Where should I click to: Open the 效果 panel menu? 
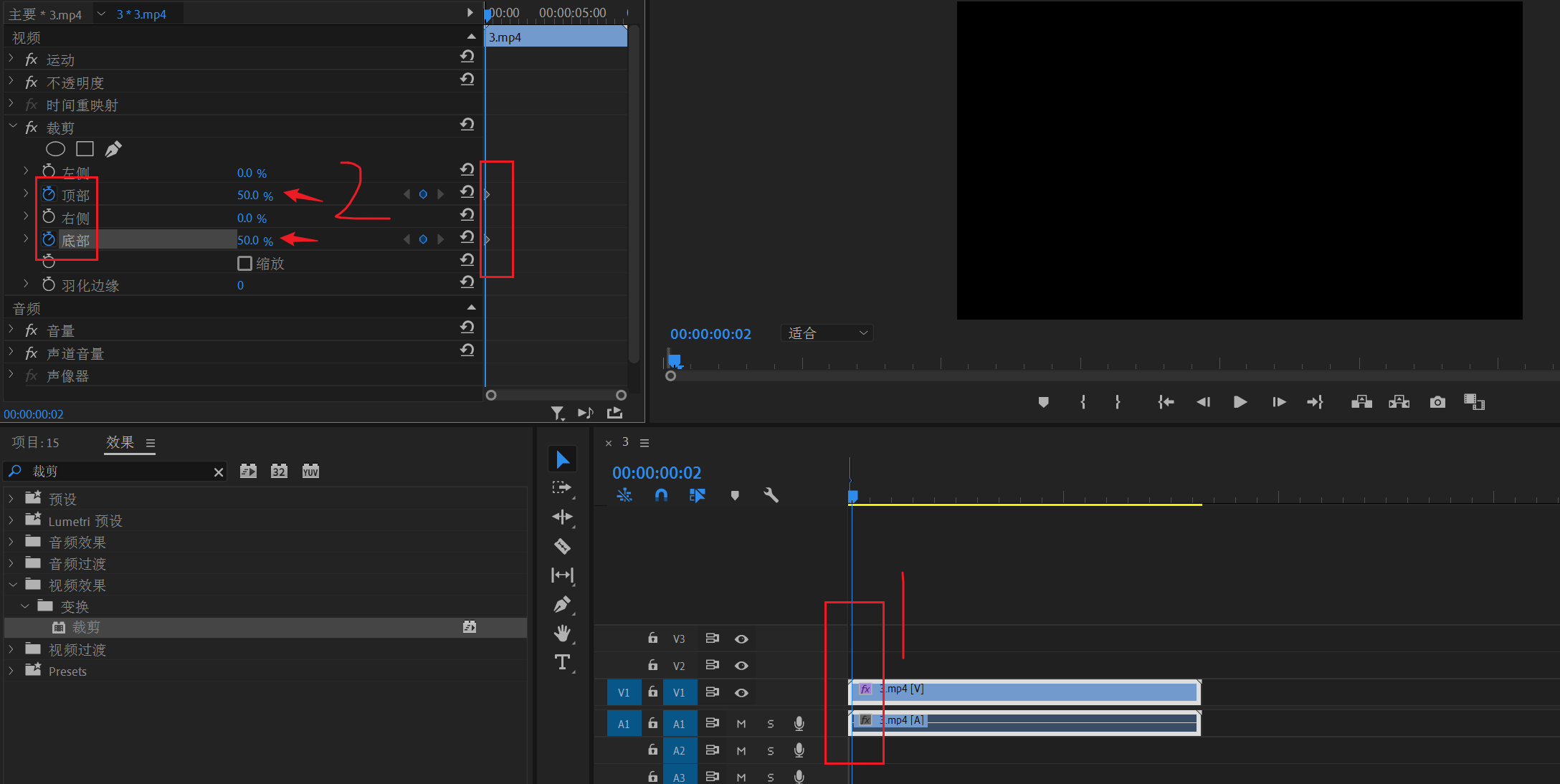click(x=151, y=443)
